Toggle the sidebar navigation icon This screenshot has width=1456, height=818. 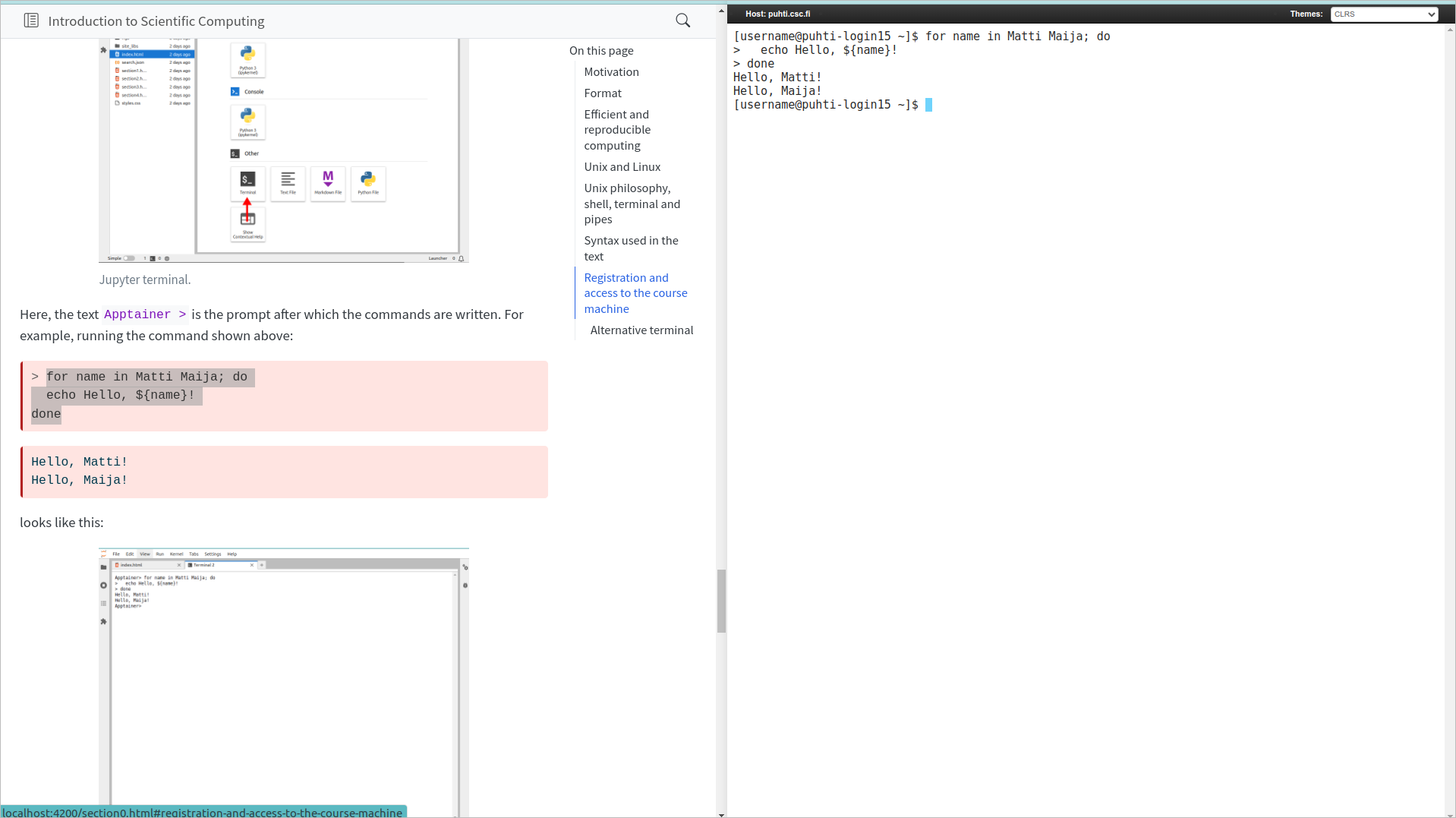click(31, 21)
